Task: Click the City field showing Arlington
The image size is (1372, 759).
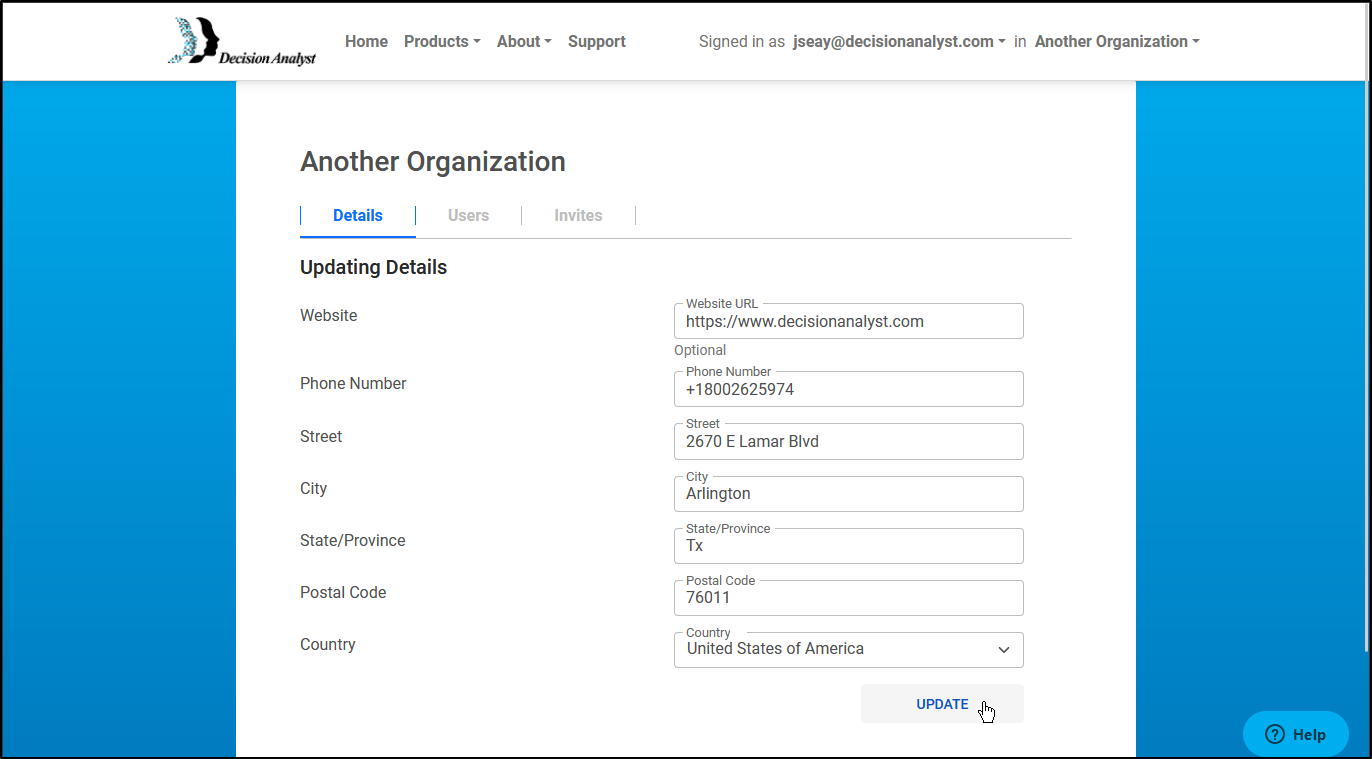Action: [x=848, y=493]
